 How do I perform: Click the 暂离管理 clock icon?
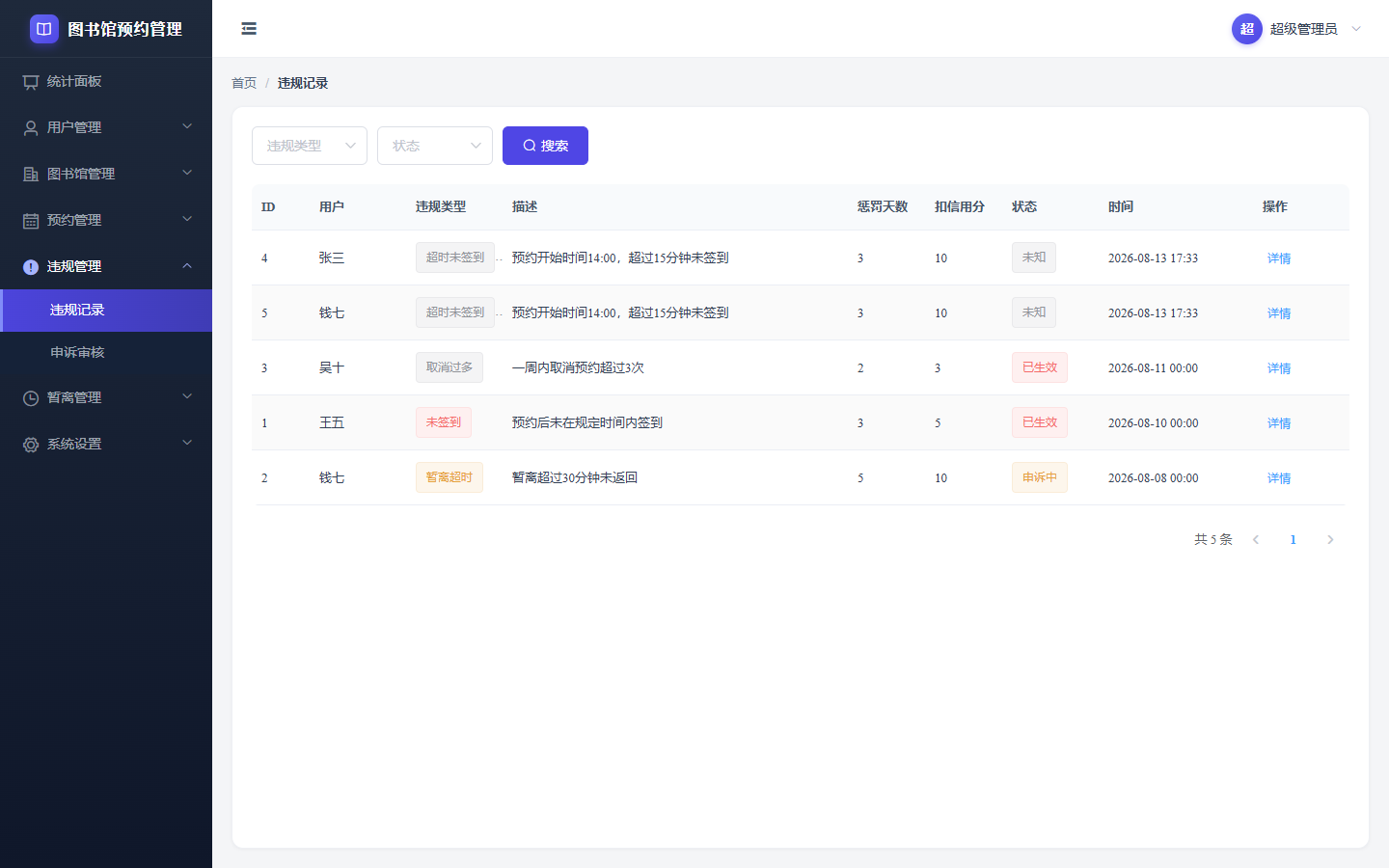pyautogui.click(x=31, y=398)
